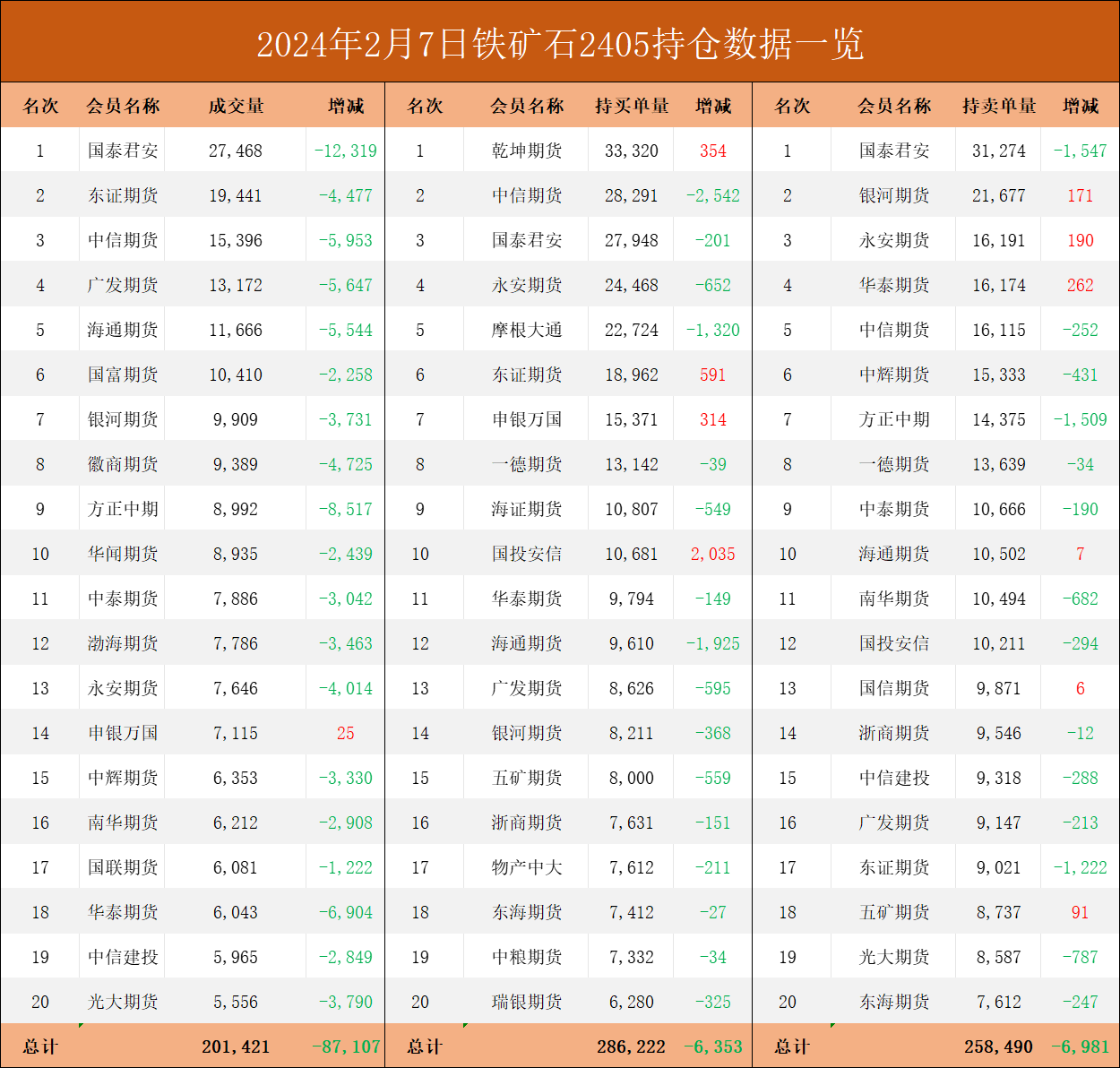Select the red change value 7
This screenshot has width=1120, height=1068.
(x=1081, y=554)
